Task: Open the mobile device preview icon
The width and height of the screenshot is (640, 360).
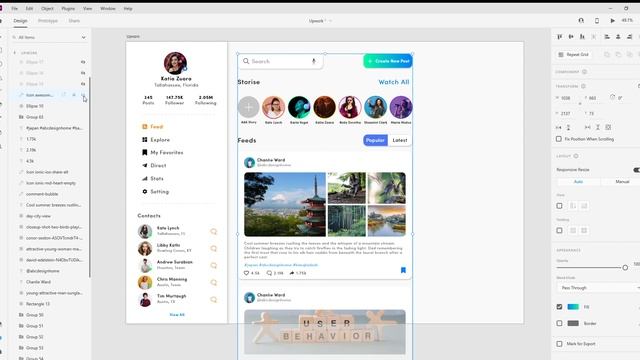Action: [x=597, y=20]
